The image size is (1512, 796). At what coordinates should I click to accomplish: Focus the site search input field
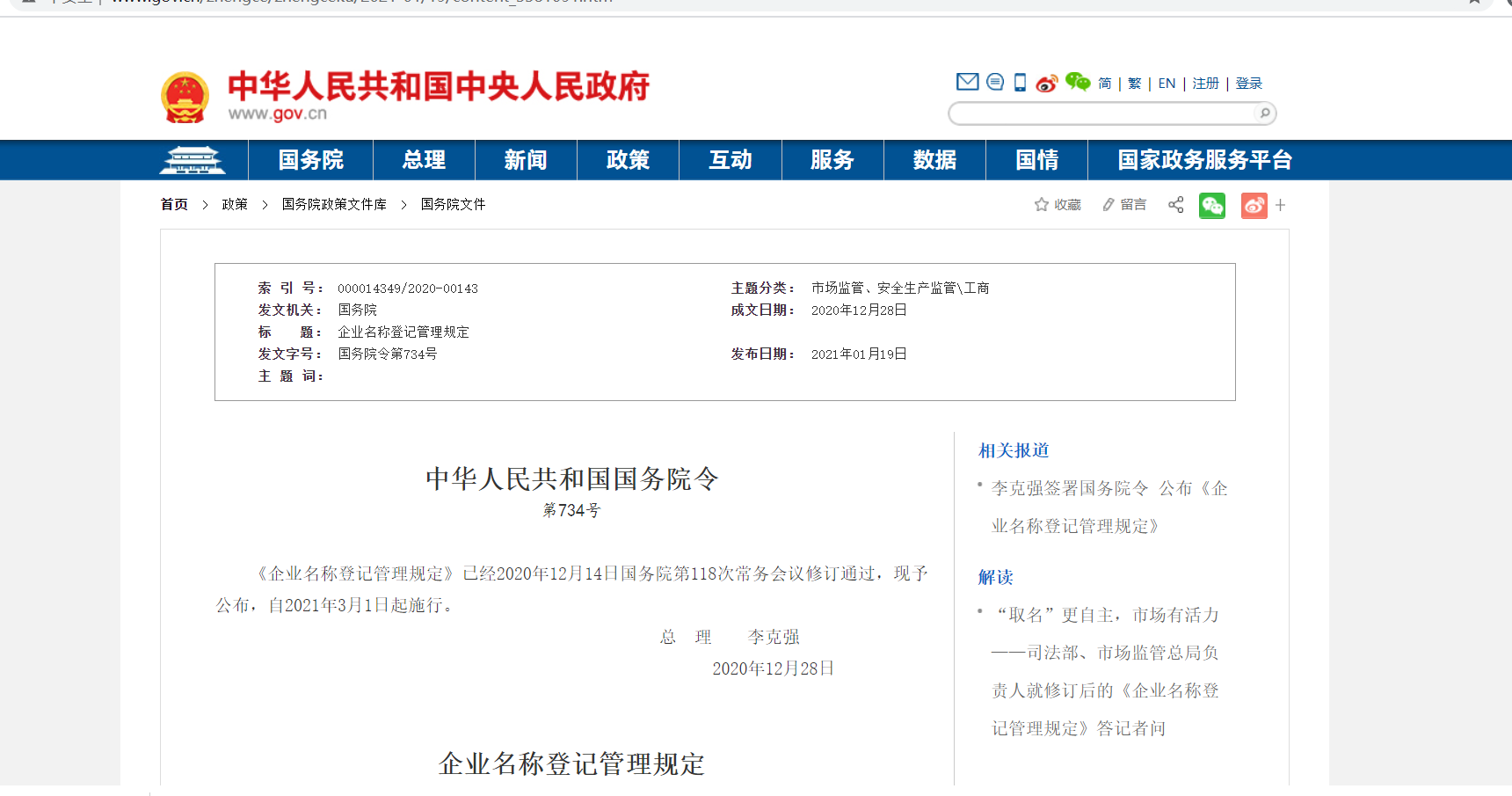pyautogui.click(x=1102, y=113)
